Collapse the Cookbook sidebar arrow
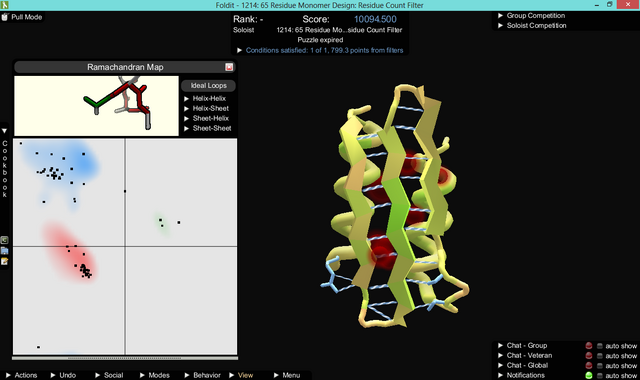Screen dimensions: 640x380 pos(4,131)
